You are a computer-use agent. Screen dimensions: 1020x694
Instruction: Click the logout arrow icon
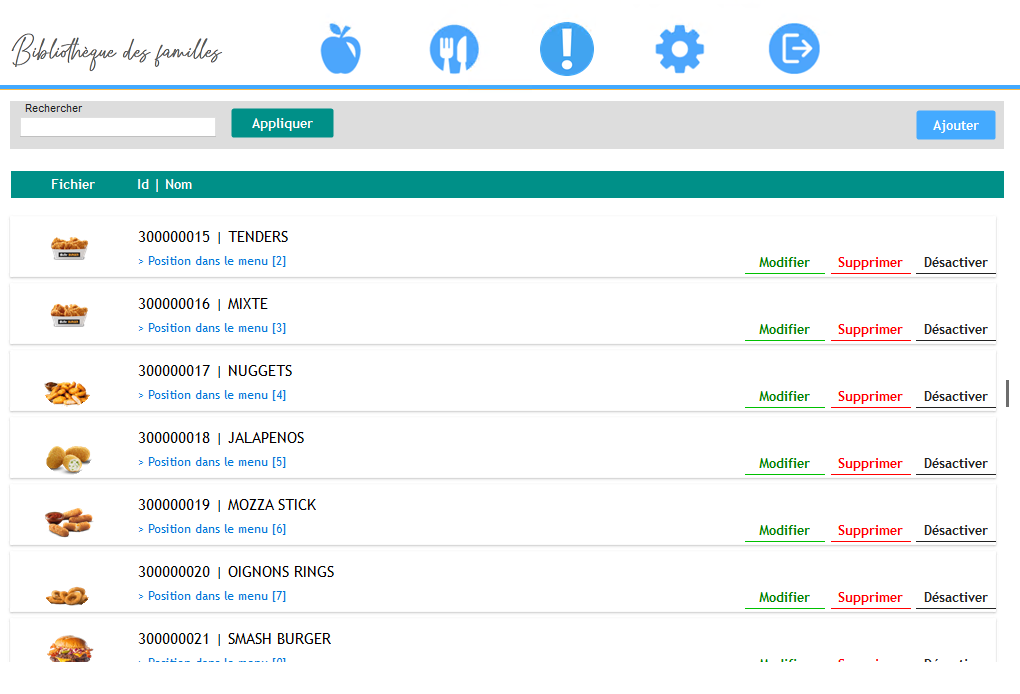click(x=794, y=49)
